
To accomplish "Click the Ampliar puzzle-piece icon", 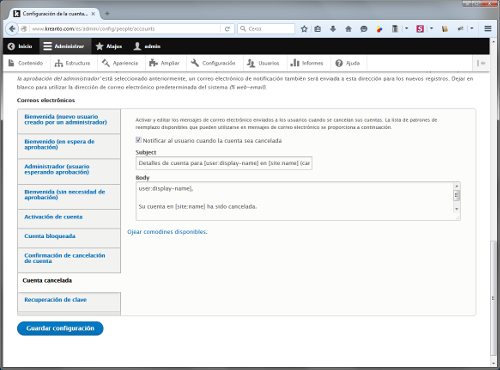I will [x=153, y=63].
